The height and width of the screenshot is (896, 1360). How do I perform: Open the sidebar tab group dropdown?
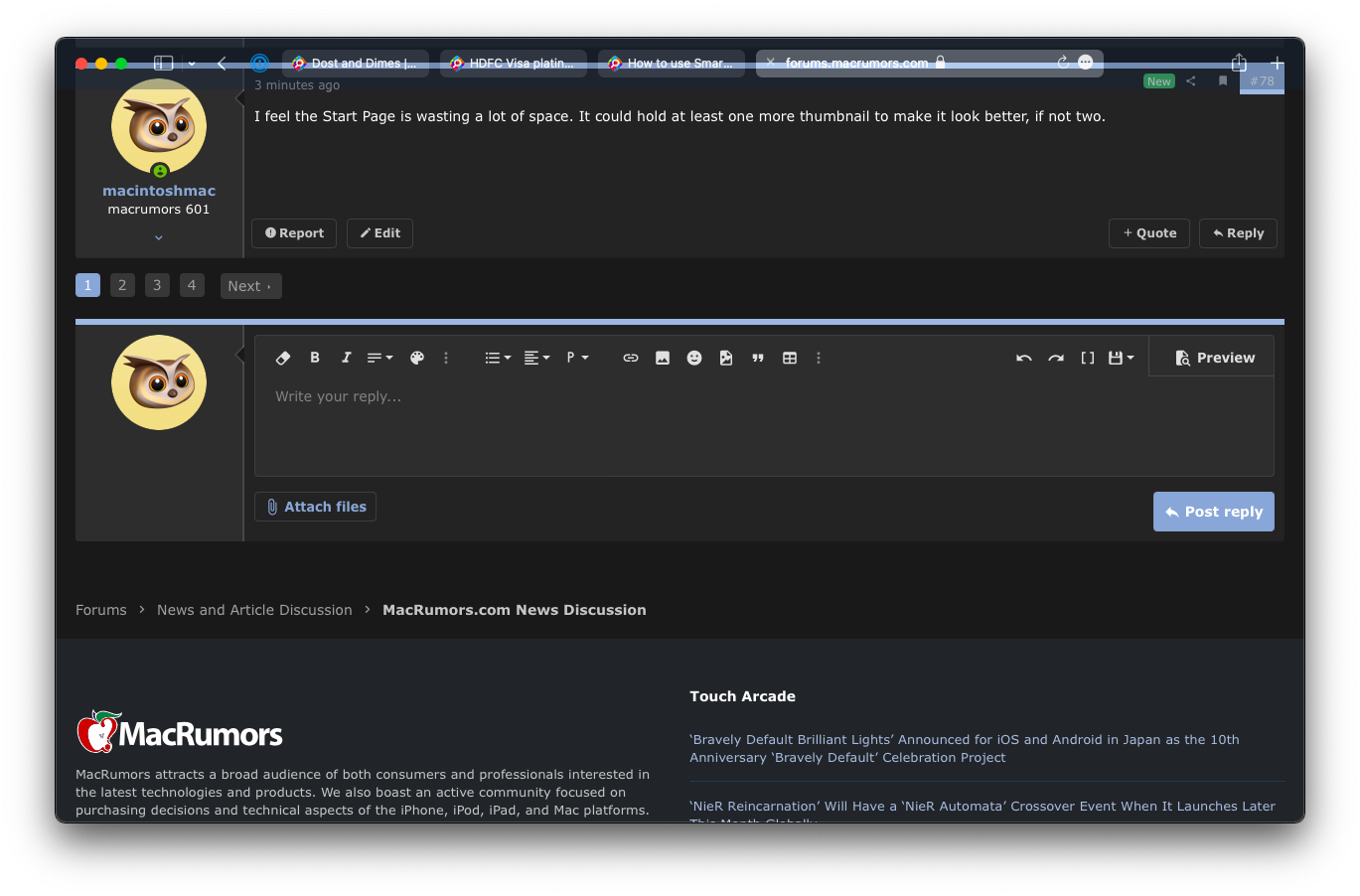pyautogui.click(x=192, y=64)
